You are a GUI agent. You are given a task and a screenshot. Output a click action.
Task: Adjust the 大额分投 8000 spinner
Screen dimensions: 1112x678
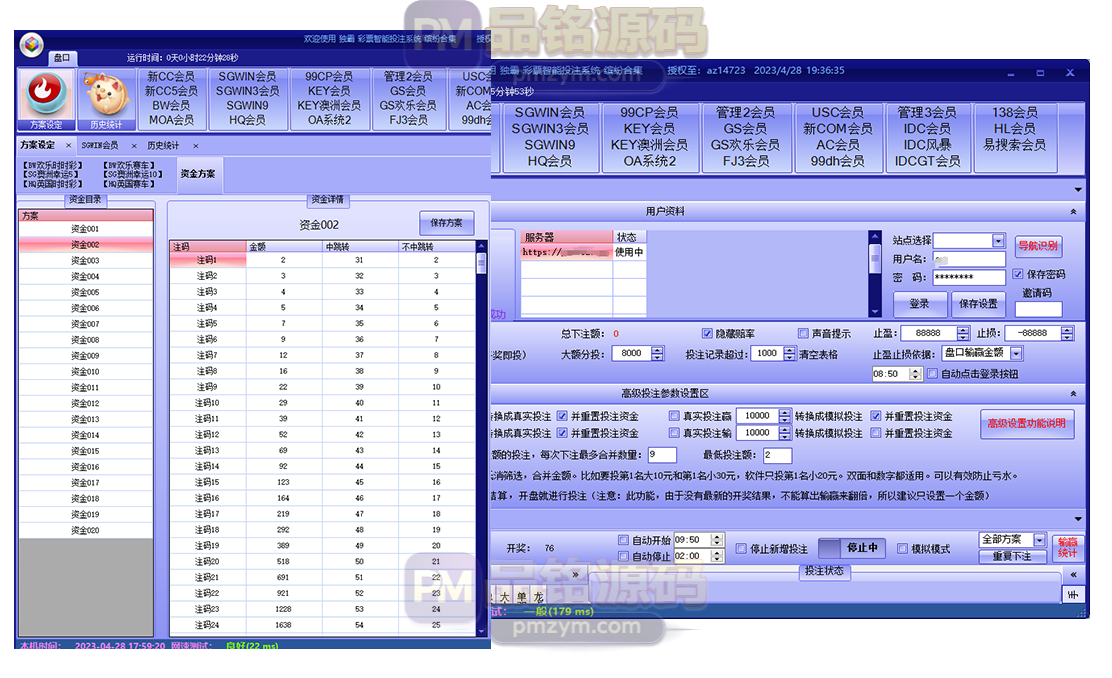tap(657, 353)
